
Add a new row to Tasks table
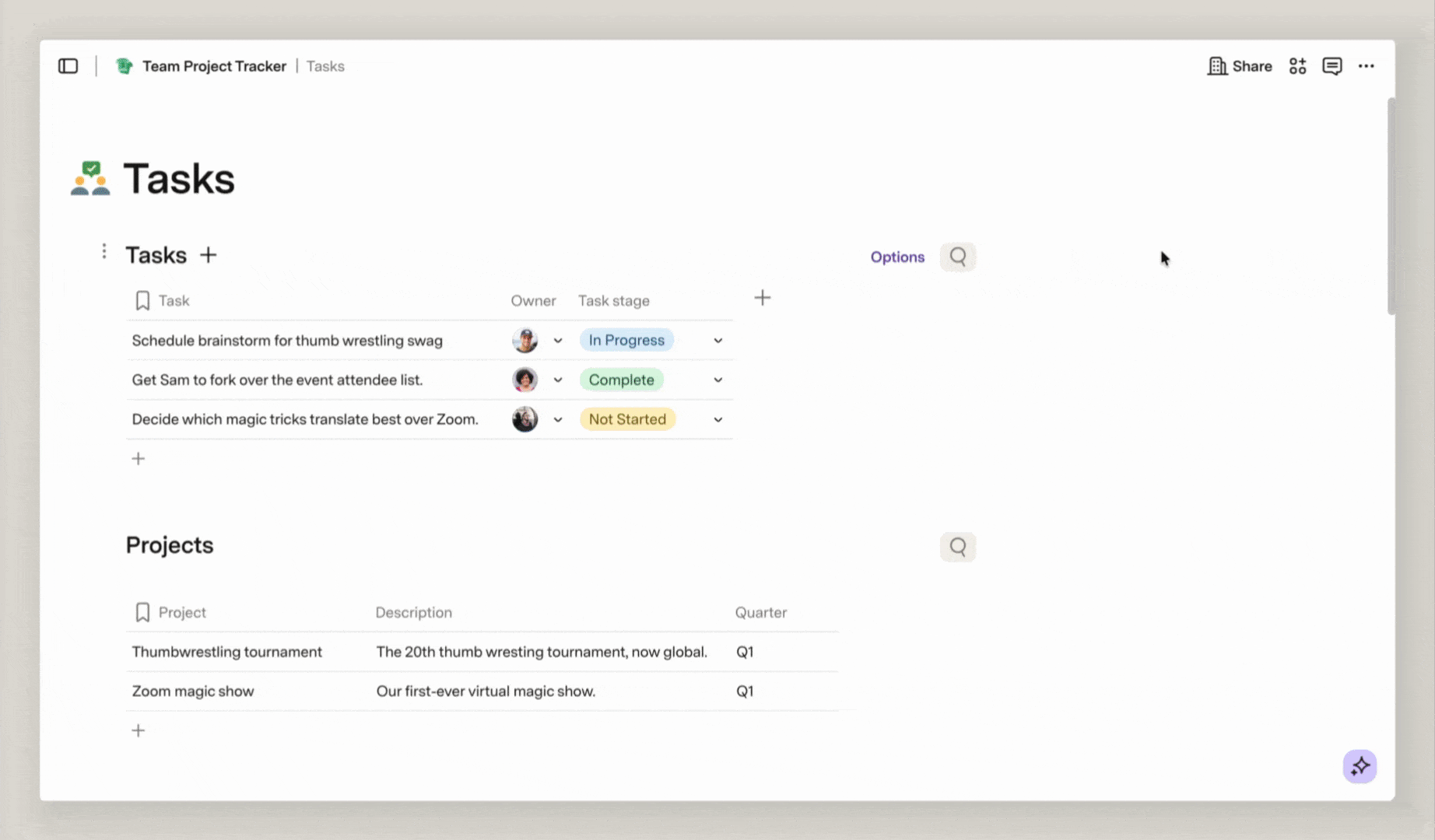pos(139,459)
